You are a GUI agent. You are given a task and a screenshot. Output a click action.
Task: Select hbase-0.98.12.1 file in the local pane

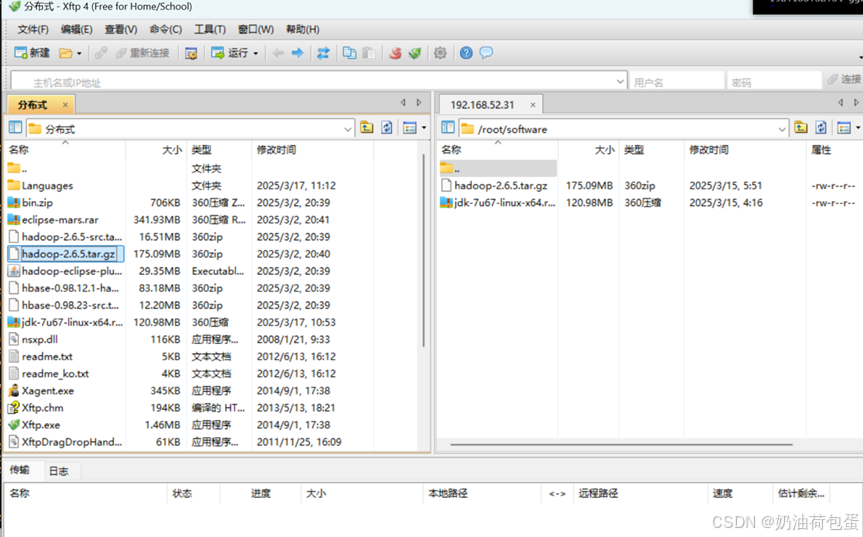70,288
